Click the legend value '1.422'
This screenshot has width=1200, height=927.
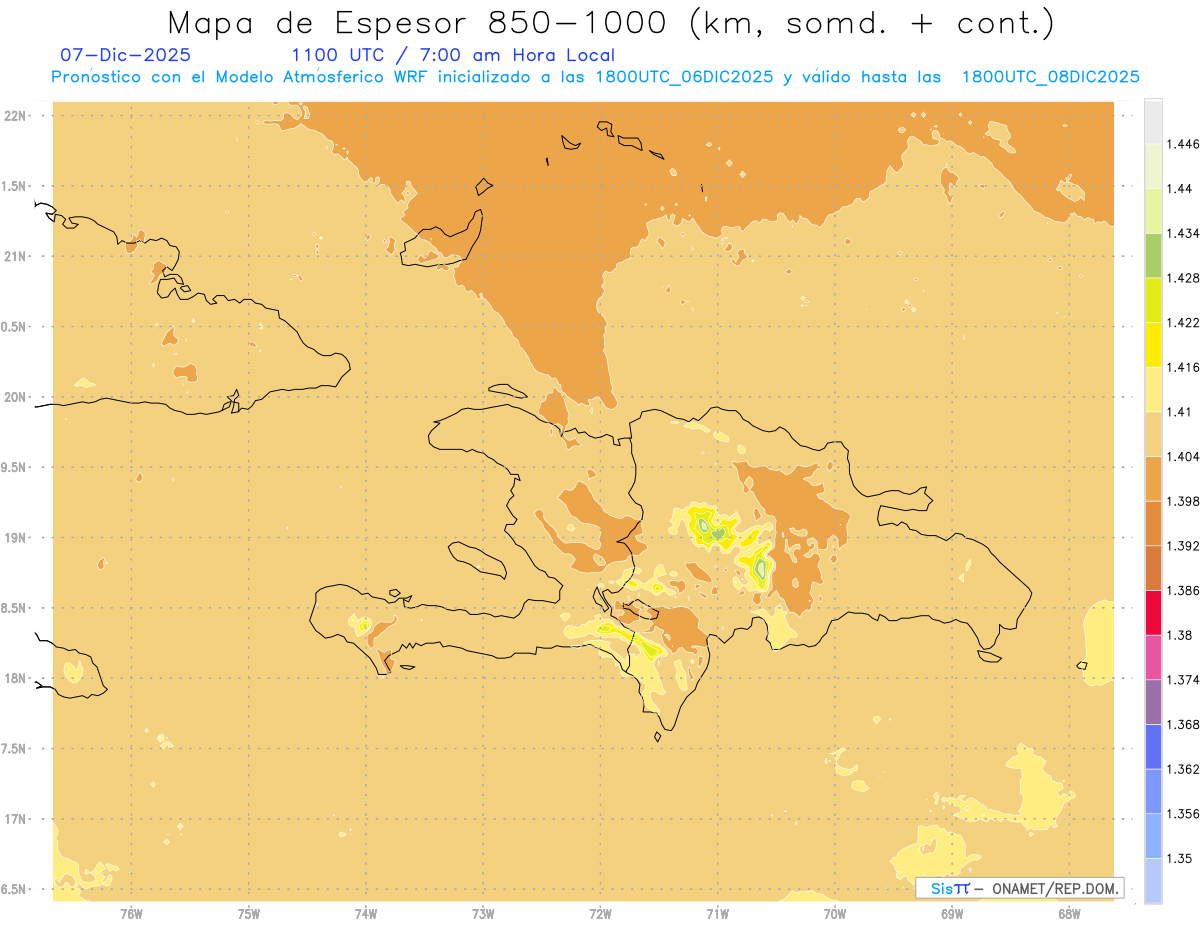1183,323
